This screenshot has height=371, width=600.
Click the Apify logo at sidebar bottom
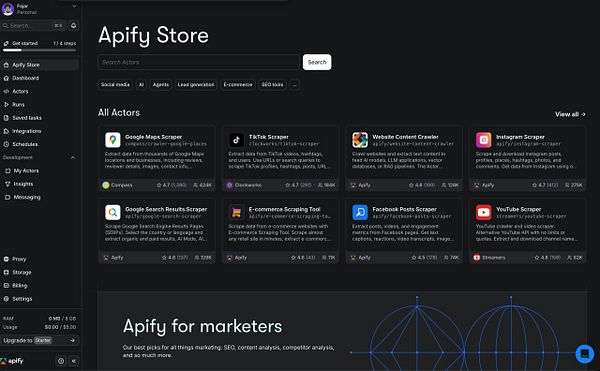pos(12,361)
